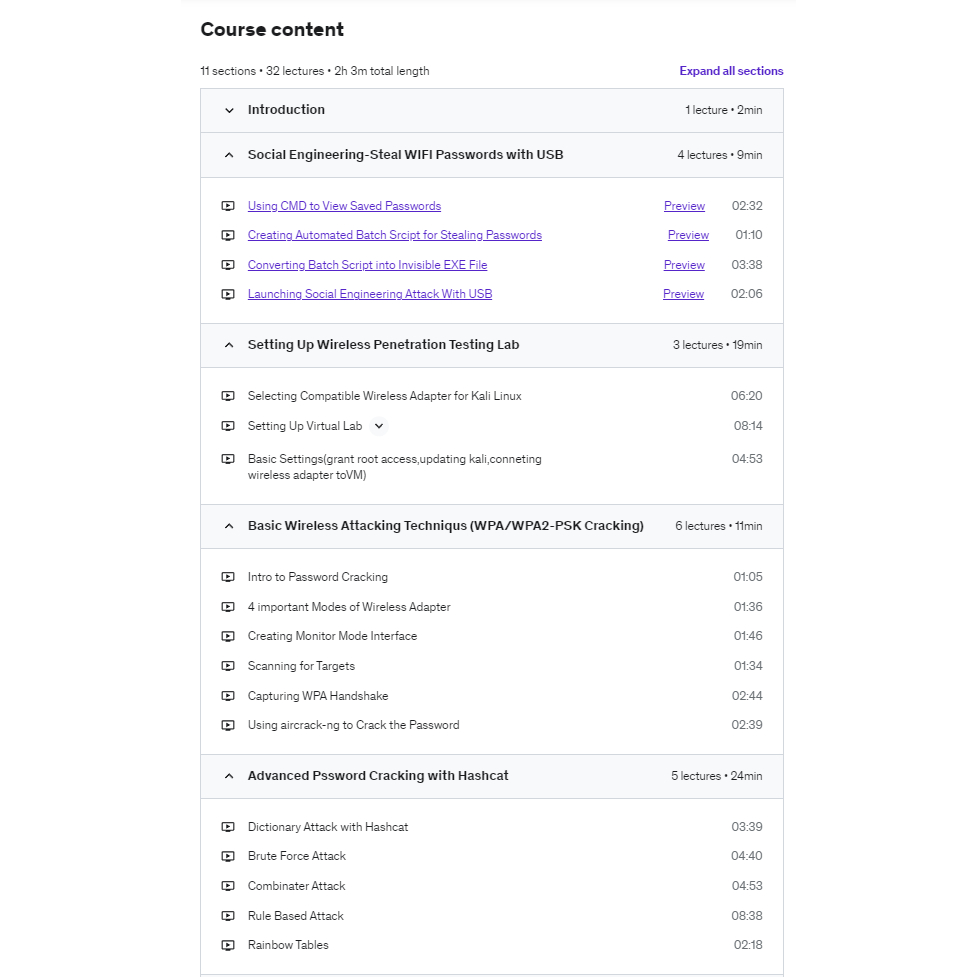
Task: Select Dictionary Attack with Hashcat lecture
Action: point(328,827)
